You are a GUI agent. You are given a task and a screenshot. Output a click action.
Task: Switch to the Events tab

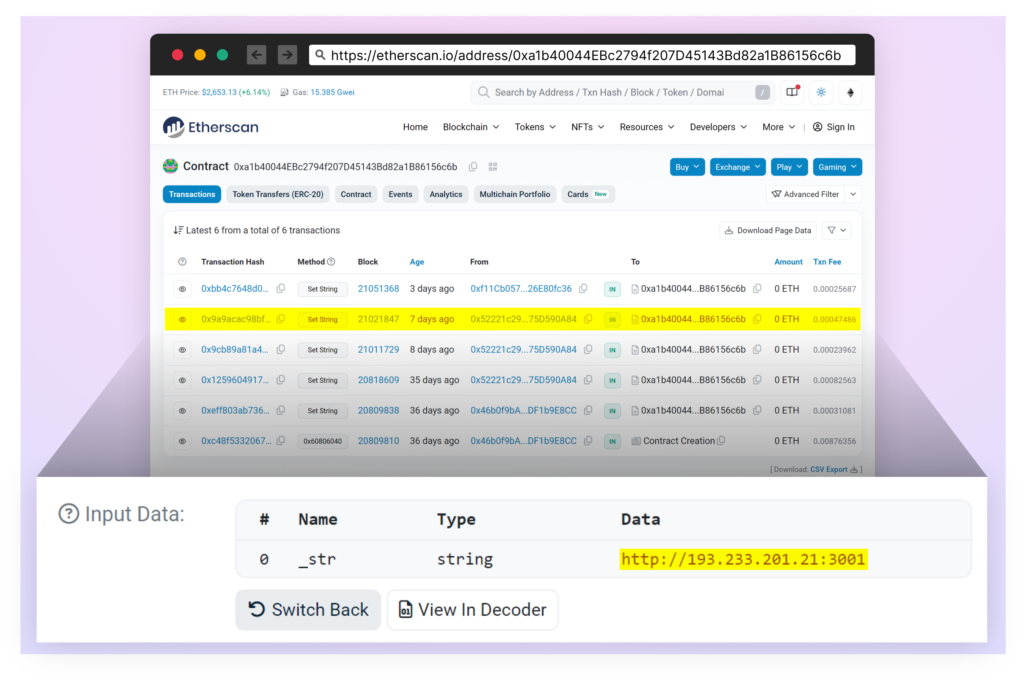tap(400, 194)
